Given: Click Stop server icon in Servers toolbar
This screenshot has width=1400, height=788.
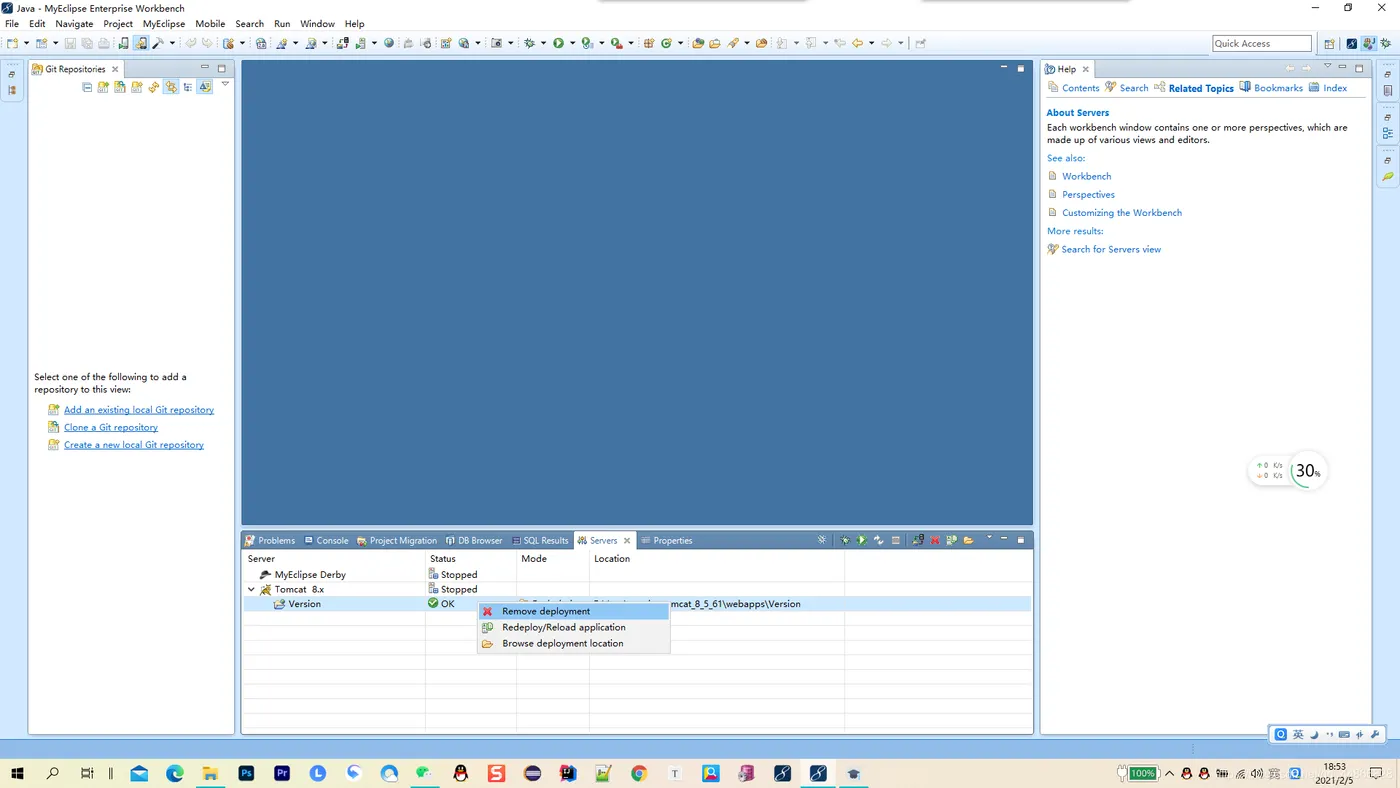Looking at the screenshot, I should 896,540.
